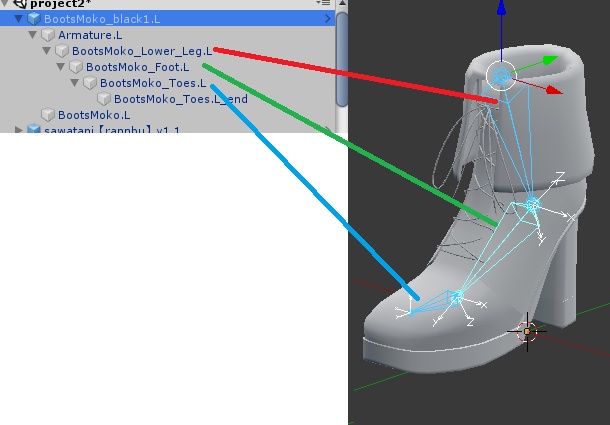The image size is (610, 425).
Task: Click the cube icon beside BootsMoko_Toes.L_end
Action: click(104, 99)
